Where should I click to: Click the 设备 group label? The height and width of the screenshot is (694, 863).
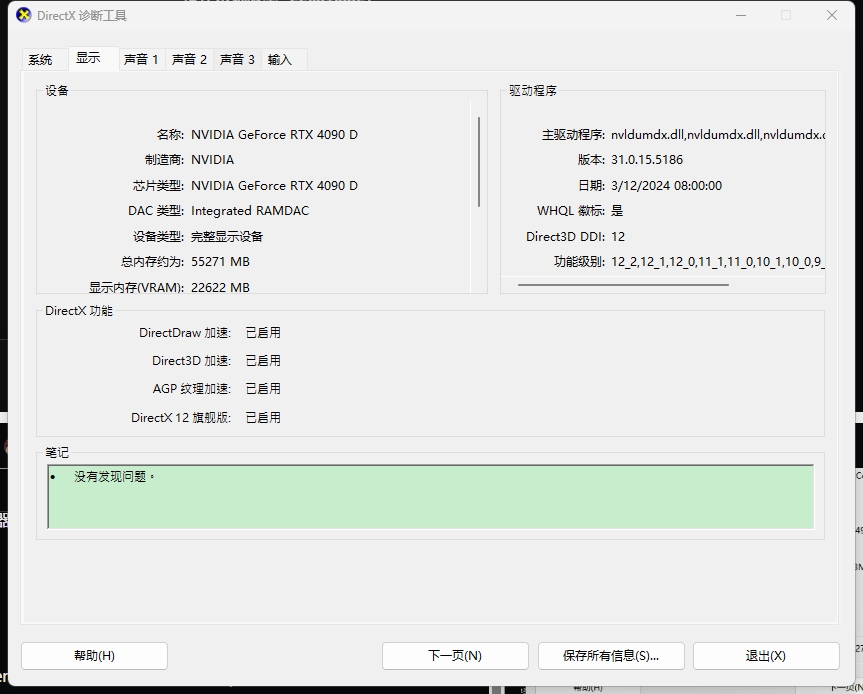tap(57, 91)
